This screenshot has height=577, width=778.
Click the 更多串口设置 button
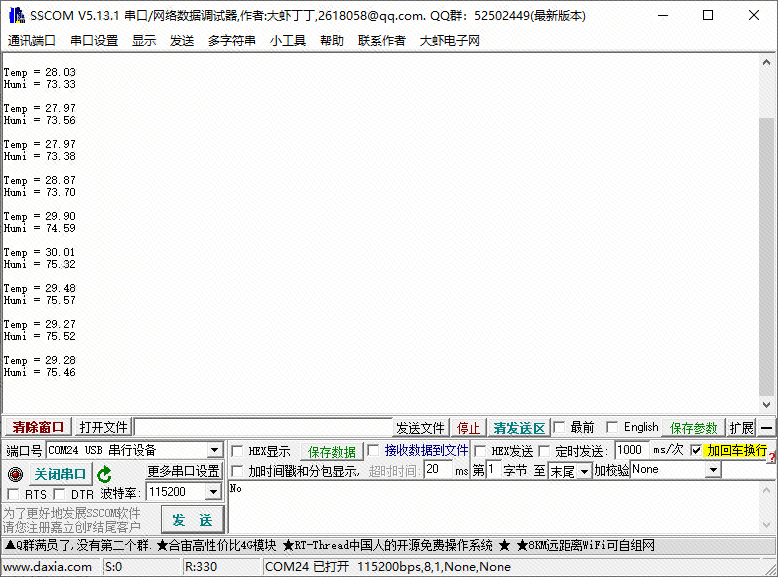coord(184,471)
